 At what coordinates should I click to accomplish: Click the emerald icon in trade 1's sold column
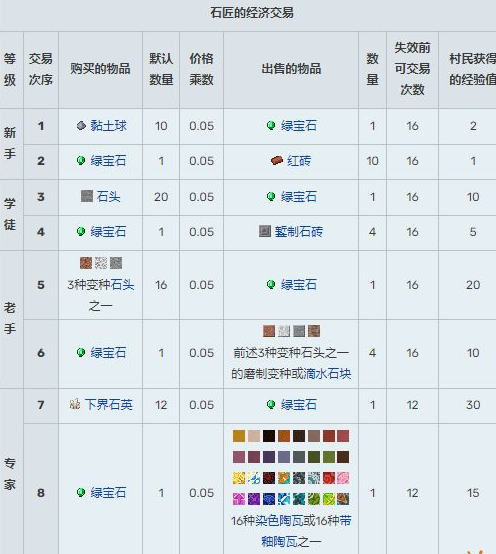271,125
